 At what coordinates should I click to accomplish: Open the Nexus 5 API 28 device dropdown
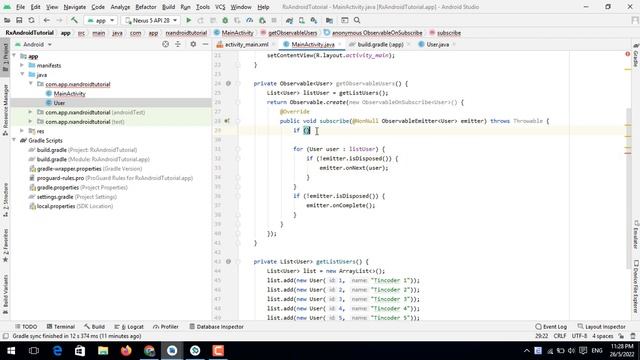tap(151, 20)
